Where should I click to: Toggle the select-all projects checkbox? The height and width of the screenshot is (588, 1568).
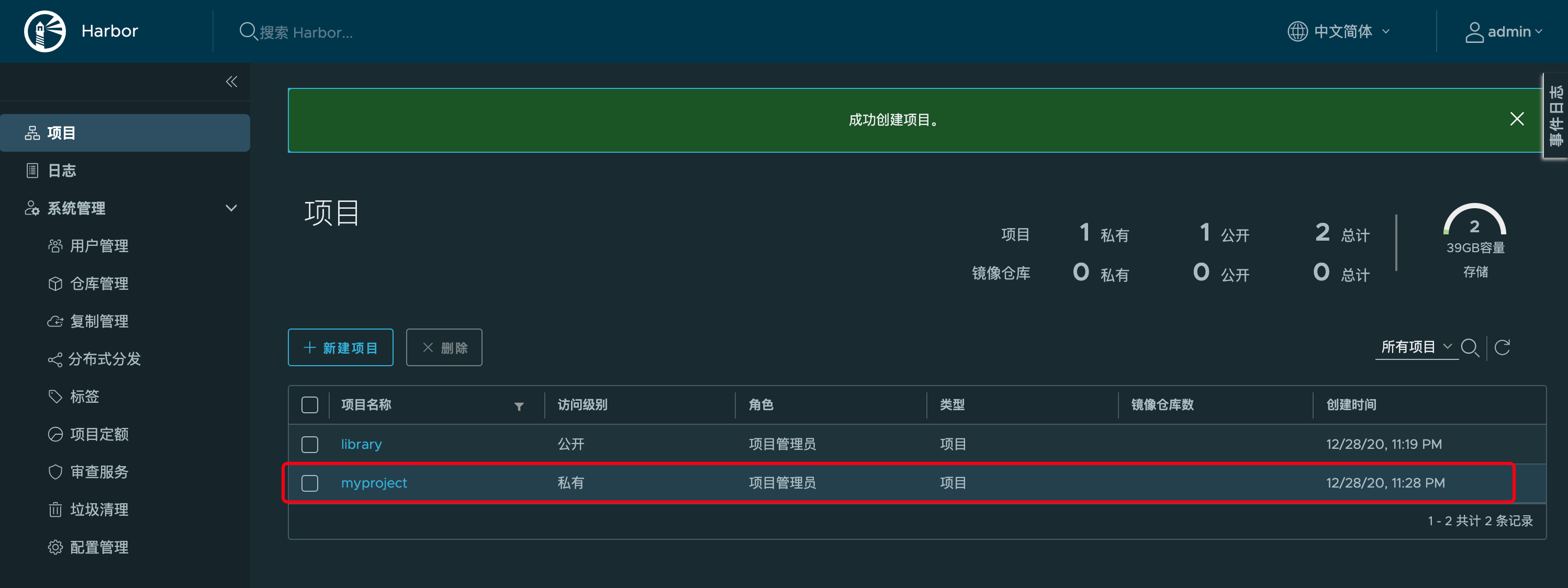(x=310, y=405)
